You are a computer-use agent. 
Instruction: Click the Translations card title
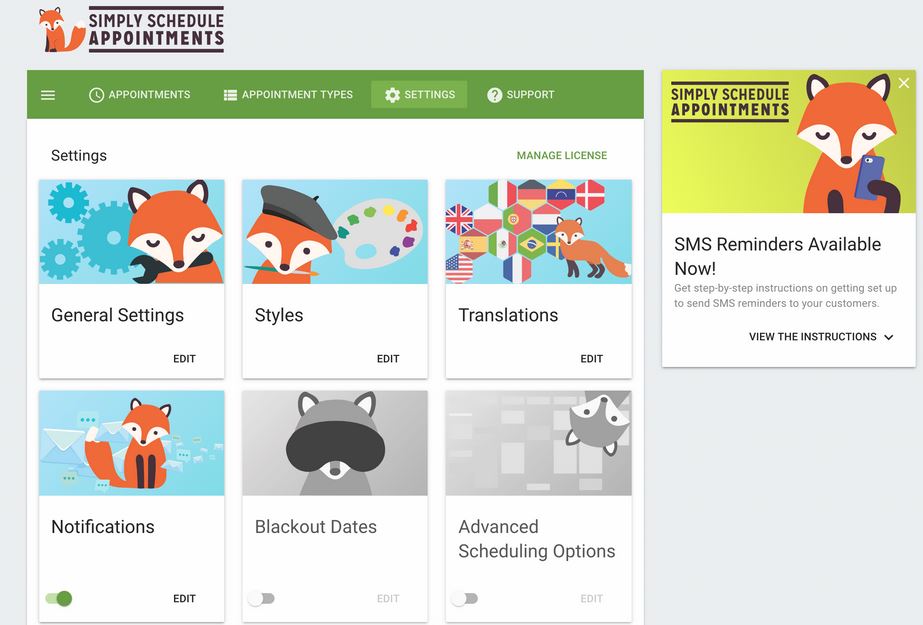[508, 315]
